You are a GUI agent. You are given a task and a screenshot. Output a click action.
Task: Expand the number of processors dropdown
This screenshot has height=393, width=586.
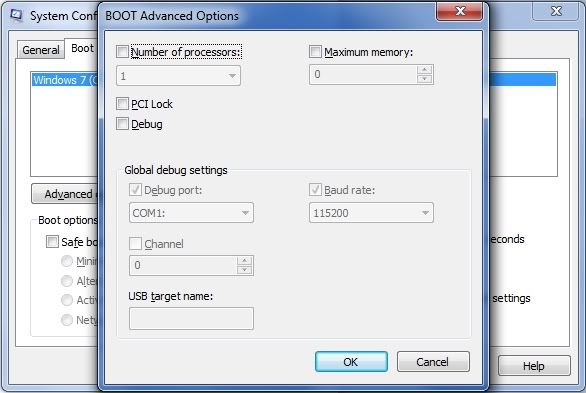tap(178, 76)
